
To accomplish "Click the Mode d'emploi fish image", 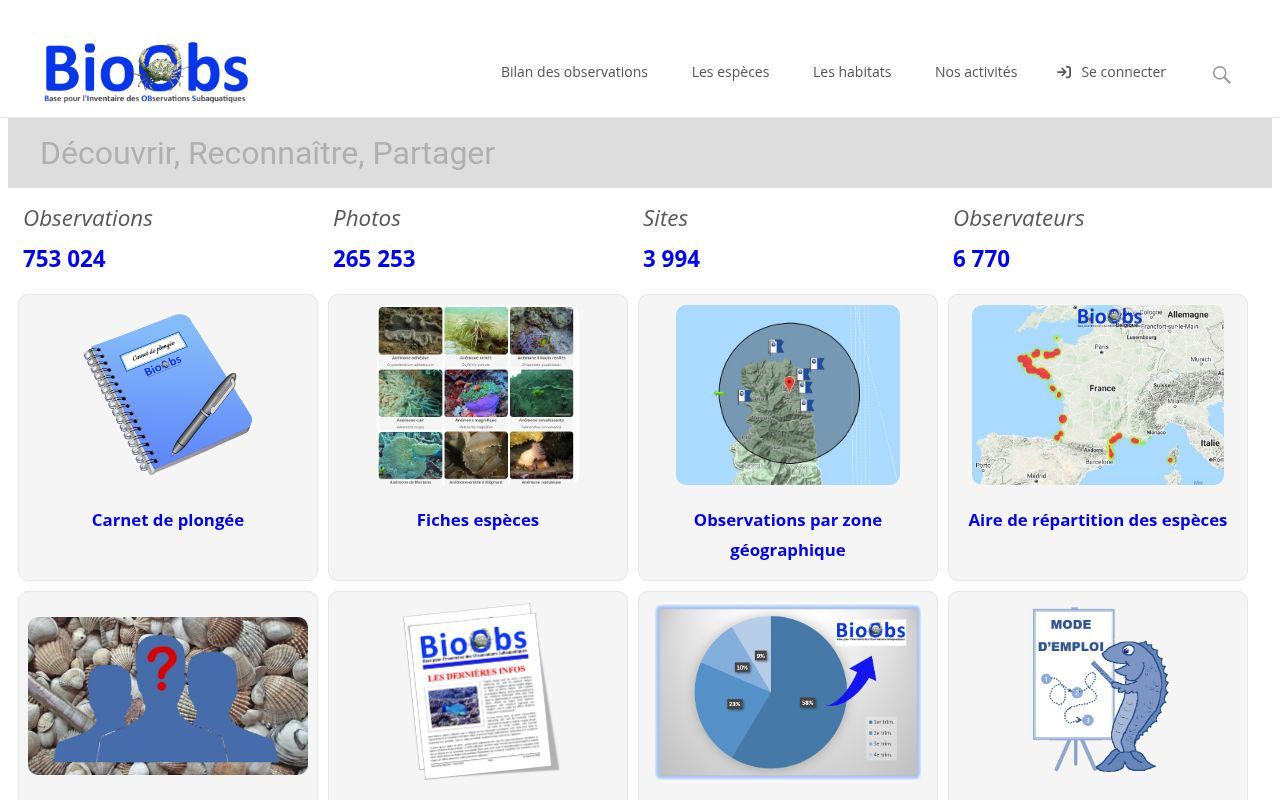I will 1099,690.
